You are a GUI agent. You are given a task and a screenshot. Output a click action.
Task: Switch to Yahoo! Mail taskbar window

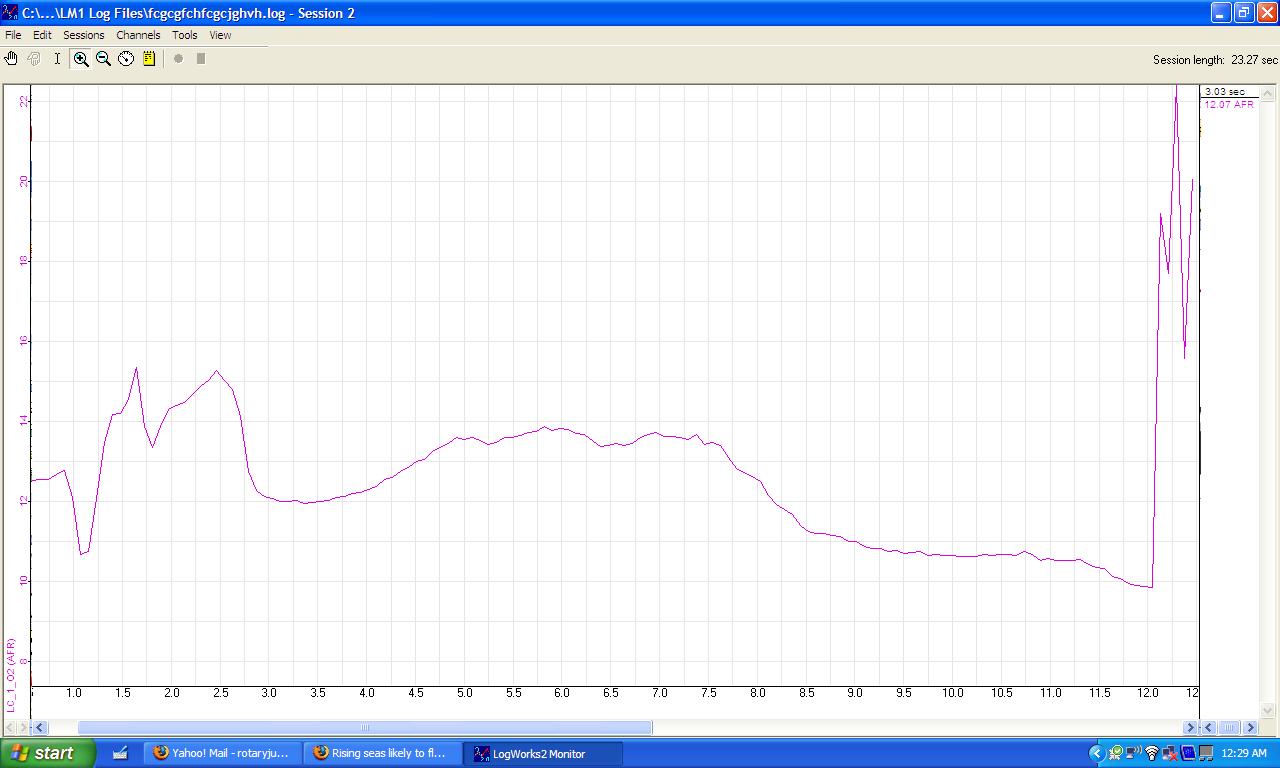222,753
